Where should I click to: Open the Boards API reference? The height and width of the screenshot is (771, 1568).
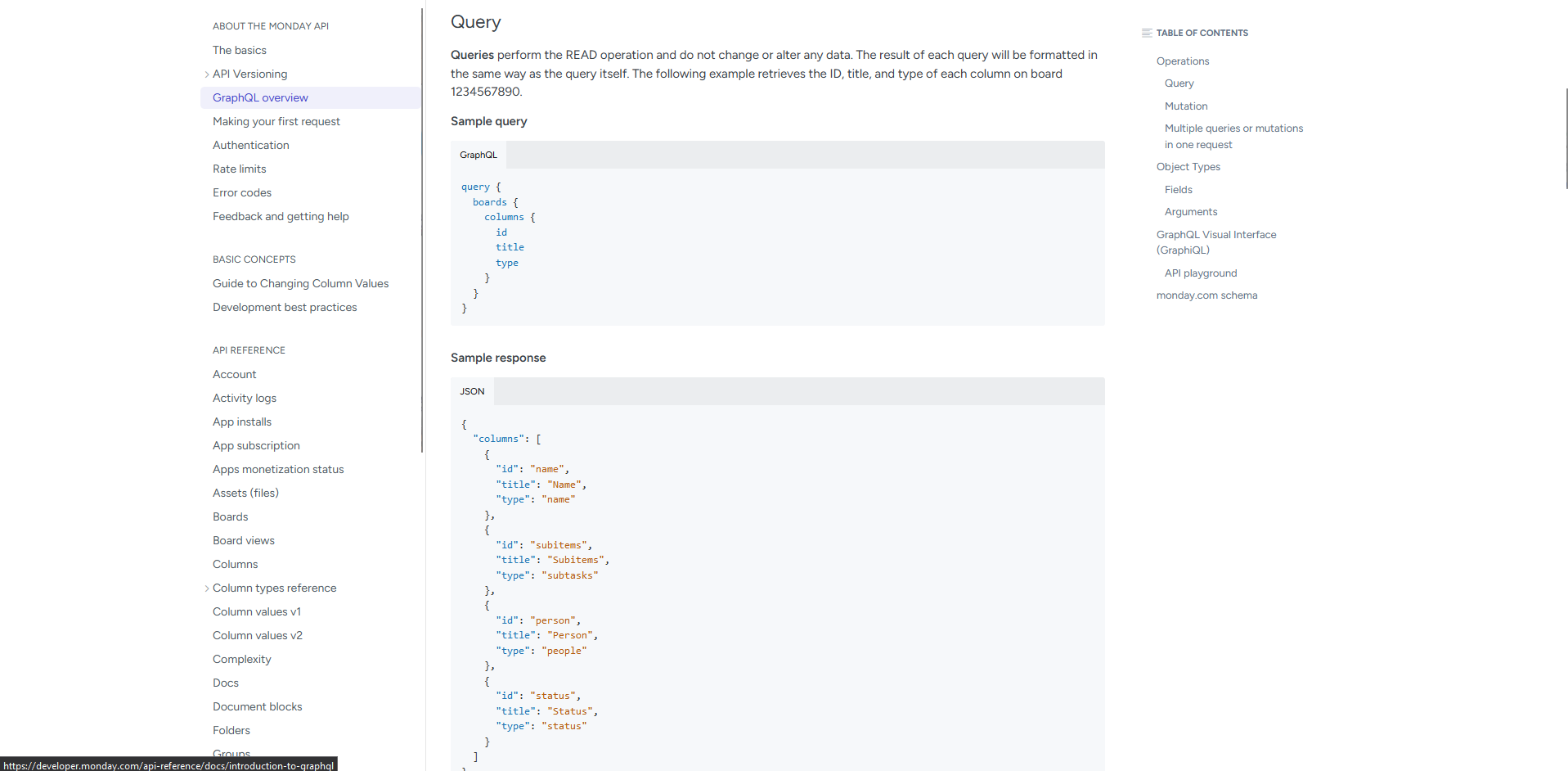231,516
